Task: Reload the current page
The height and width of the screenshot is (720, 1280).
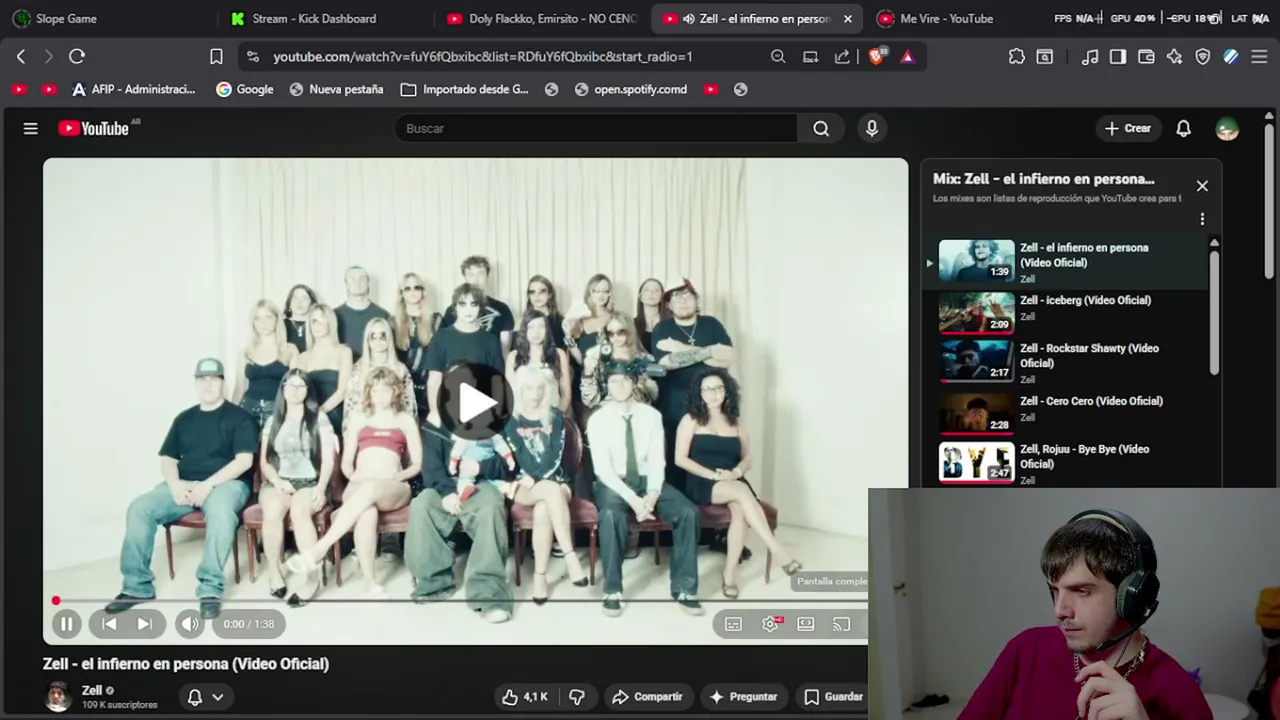Action: tap(77, 57)
